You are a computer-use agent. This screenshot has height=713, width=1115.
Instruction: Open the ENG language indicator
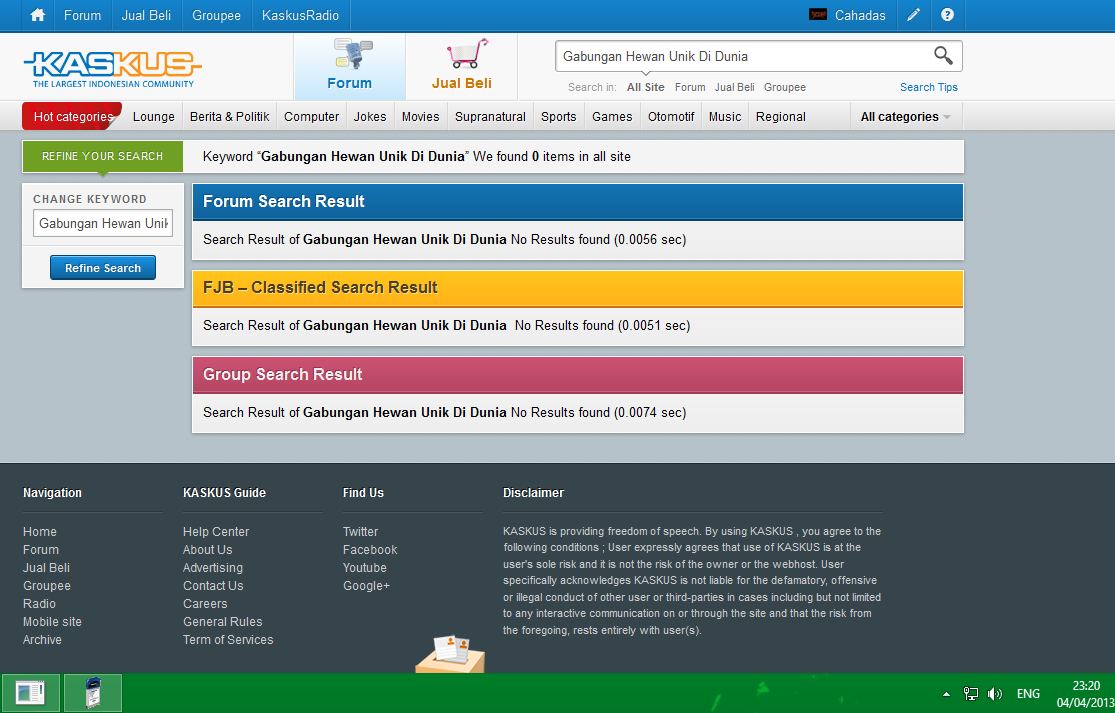click(x=1028, y=694)
